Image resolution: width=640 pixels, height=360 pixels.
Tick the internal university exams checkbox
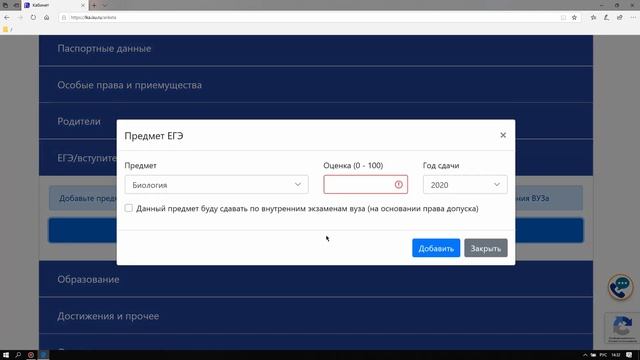129,208
